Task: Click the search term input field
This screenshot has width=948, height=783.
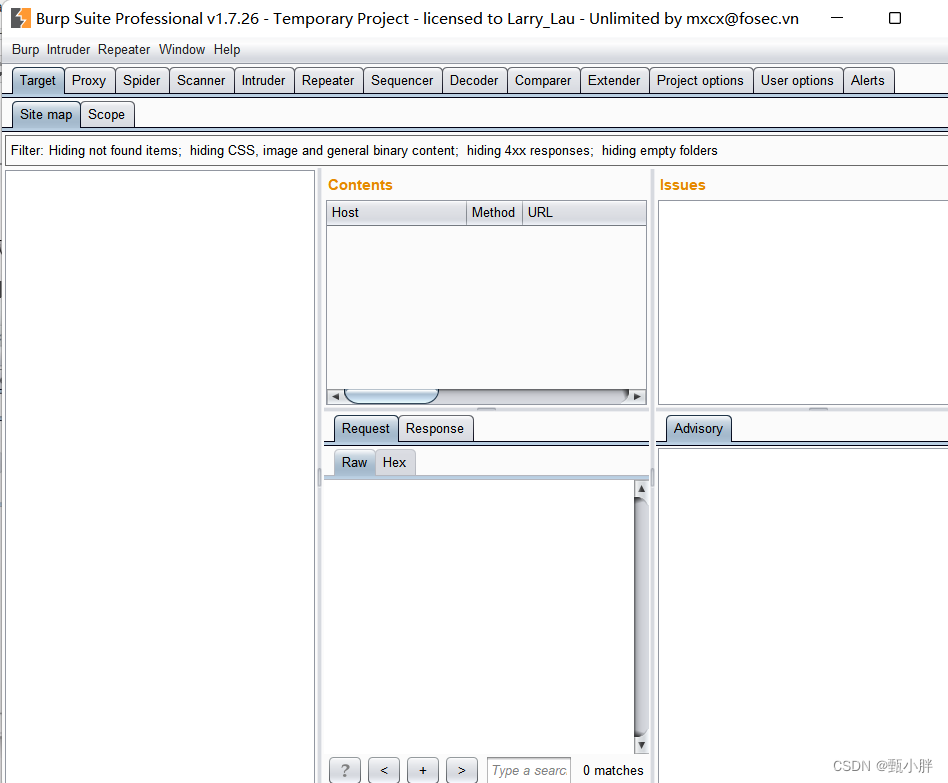Action: pos(529,770)
